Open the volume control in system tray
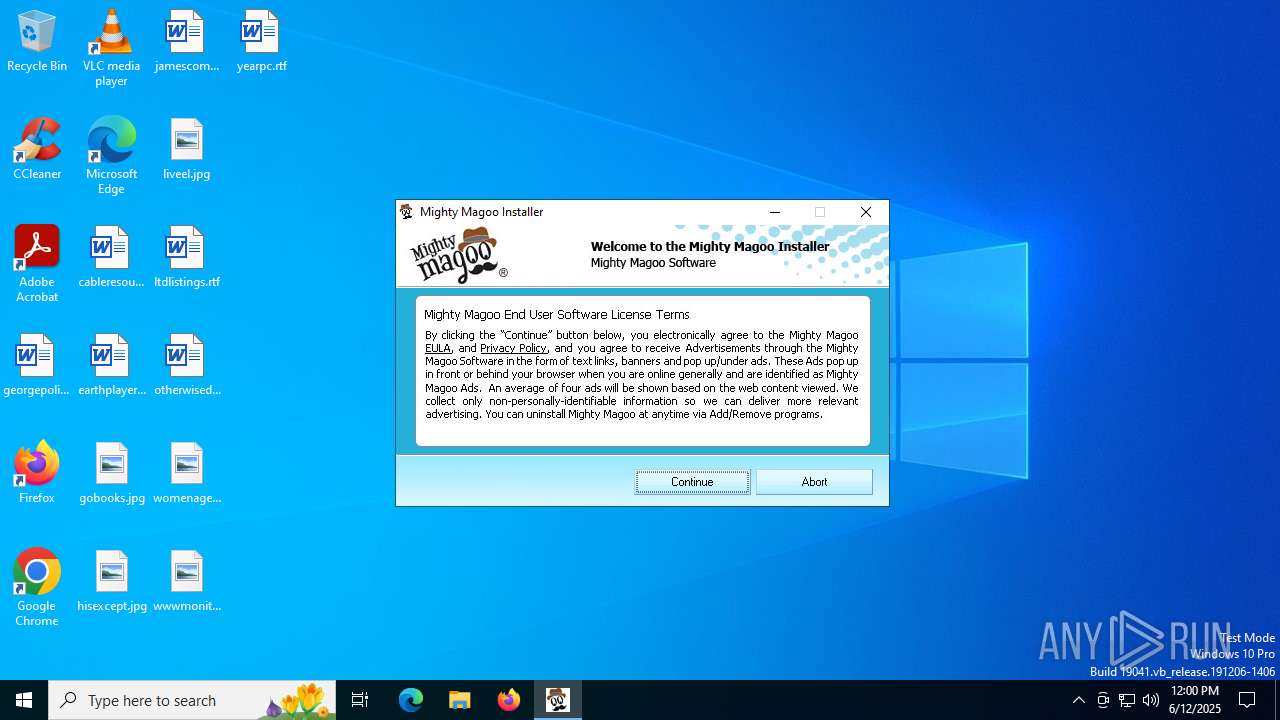1280x720 pixels. coord(1151,700)
